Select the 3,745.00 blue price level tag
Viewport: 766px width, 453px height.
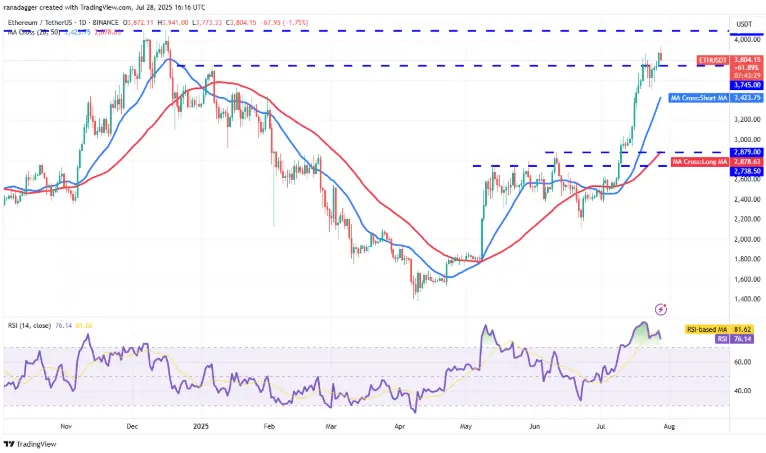[x=746, y=85]
